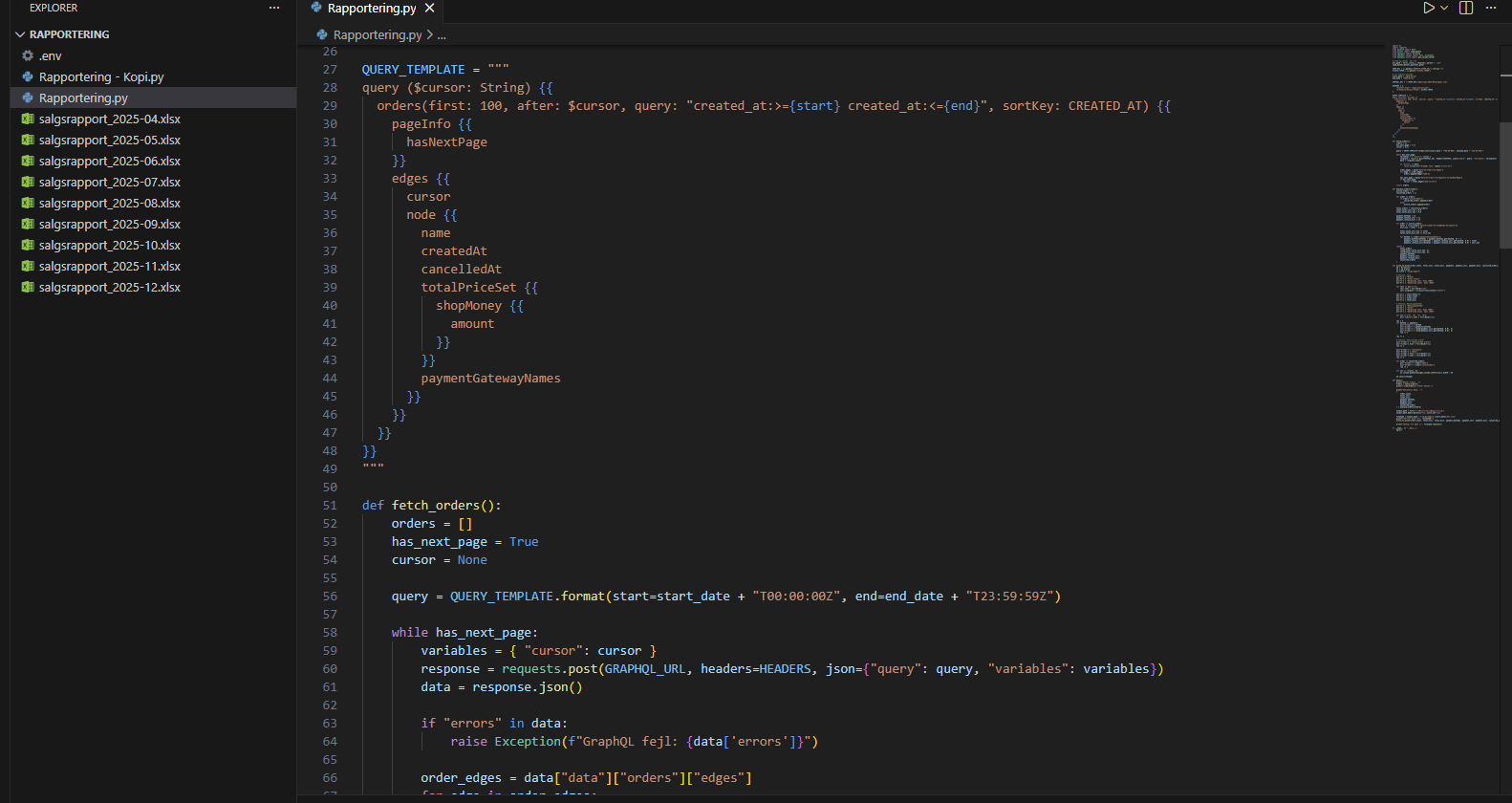Close the Rapportering.py editor tab
The height and width of the screenshot is (803, 1512).
click(430, 8)
